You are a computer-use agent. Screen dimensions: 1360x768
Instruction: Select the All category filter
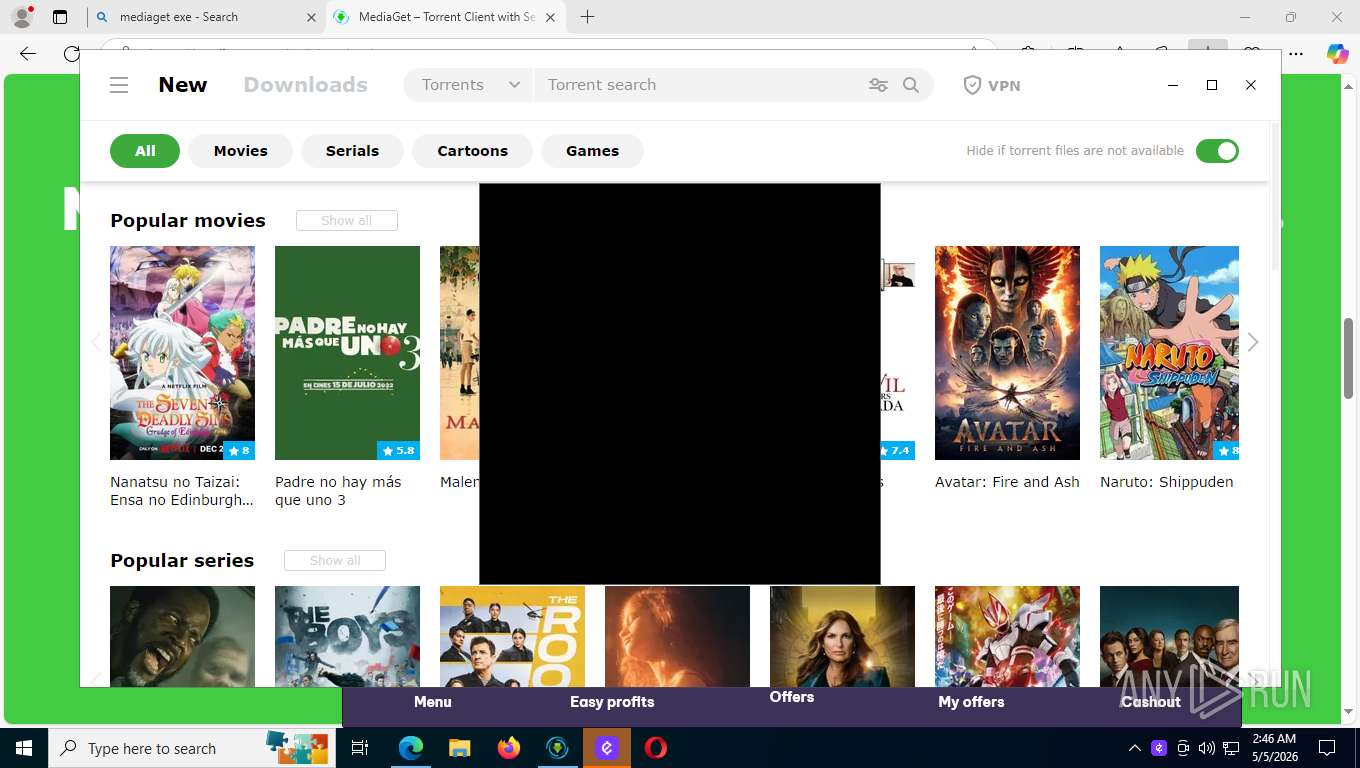[145, 151]
